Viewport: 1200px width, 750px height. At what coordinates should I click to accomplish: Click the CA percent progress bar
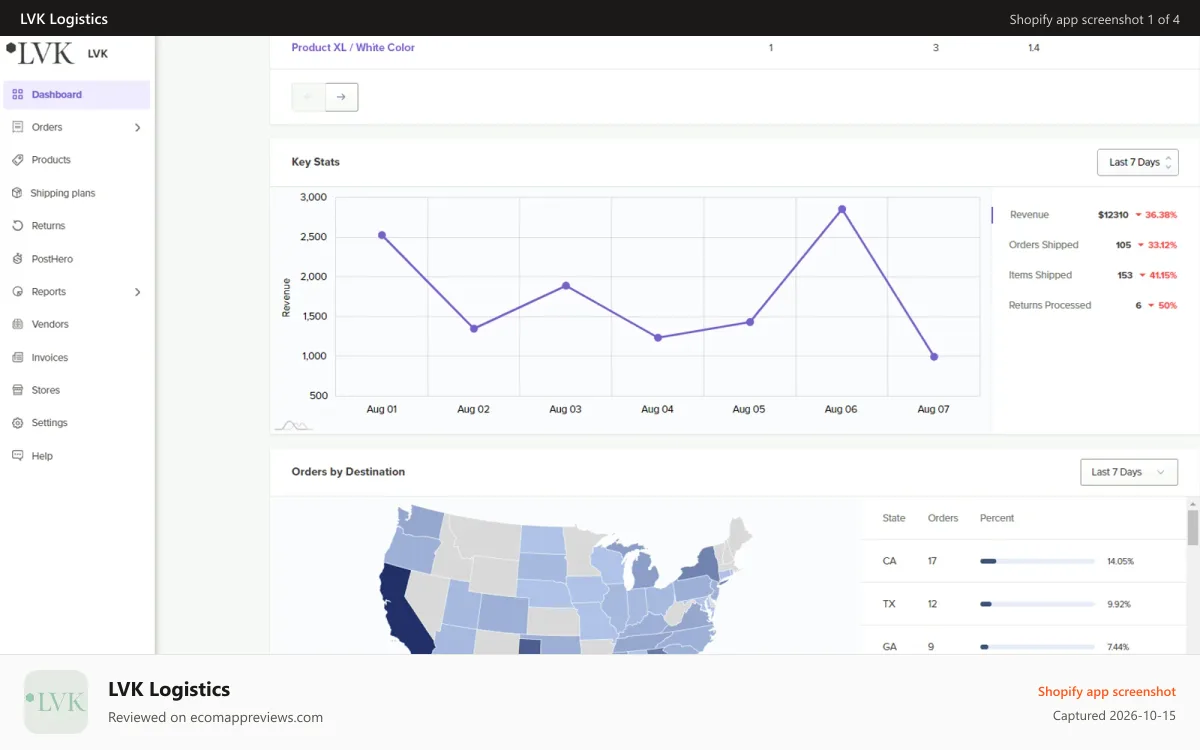click(x=1036, y=561)
